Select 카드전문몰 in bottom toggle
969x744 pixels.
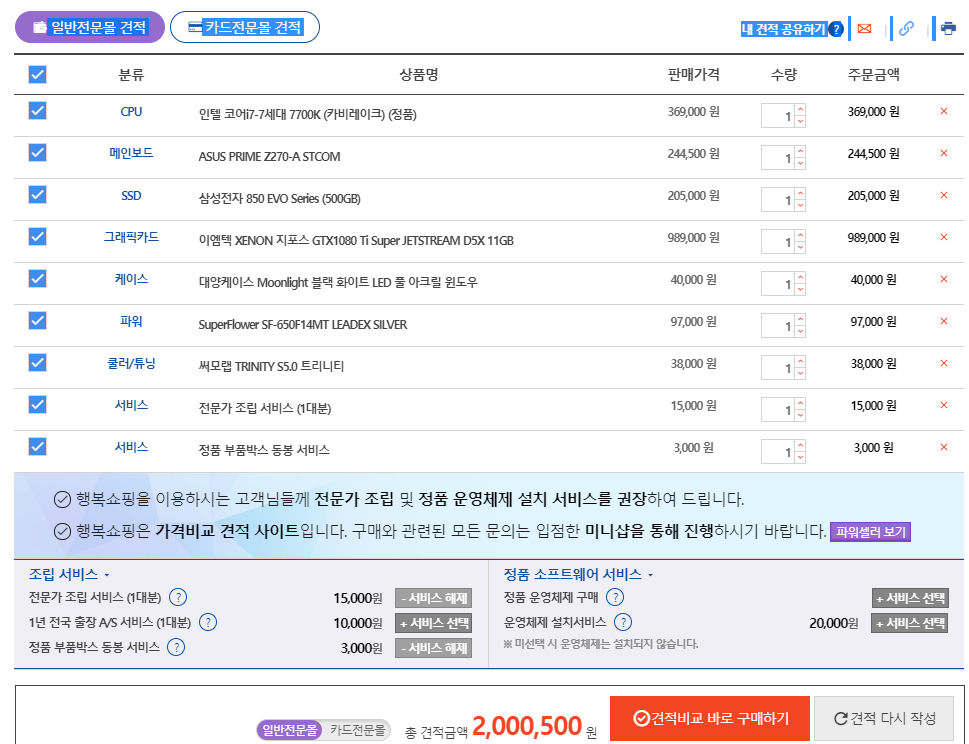357,730
